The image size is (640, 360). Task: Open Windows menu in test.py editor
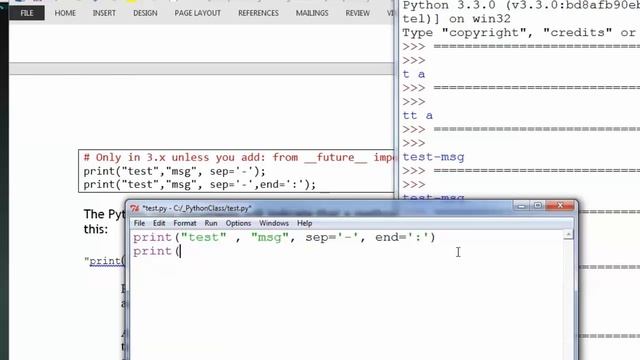(x=274, y=223)
